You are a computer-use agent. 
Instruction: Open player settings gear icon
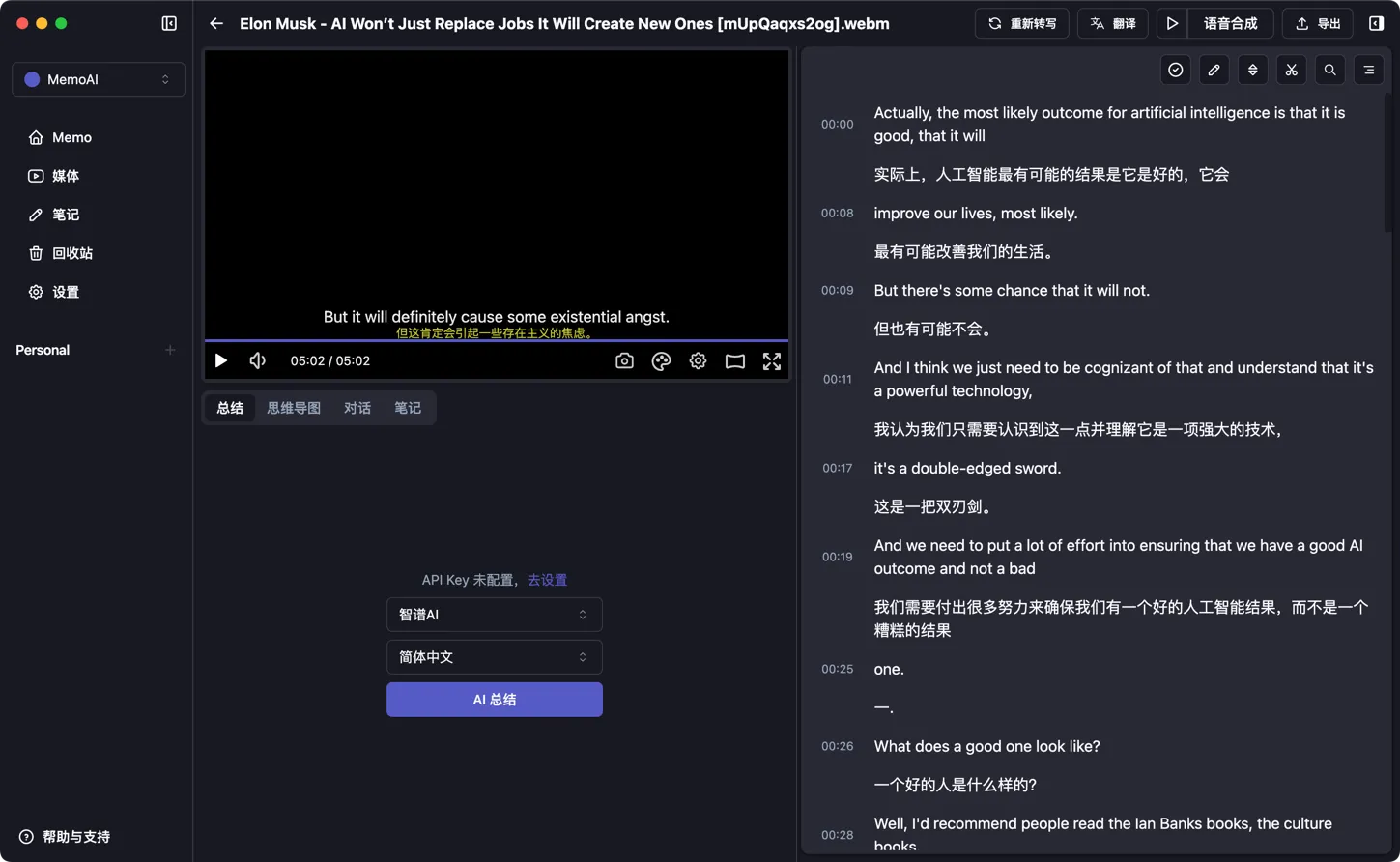tap(698, 360)
